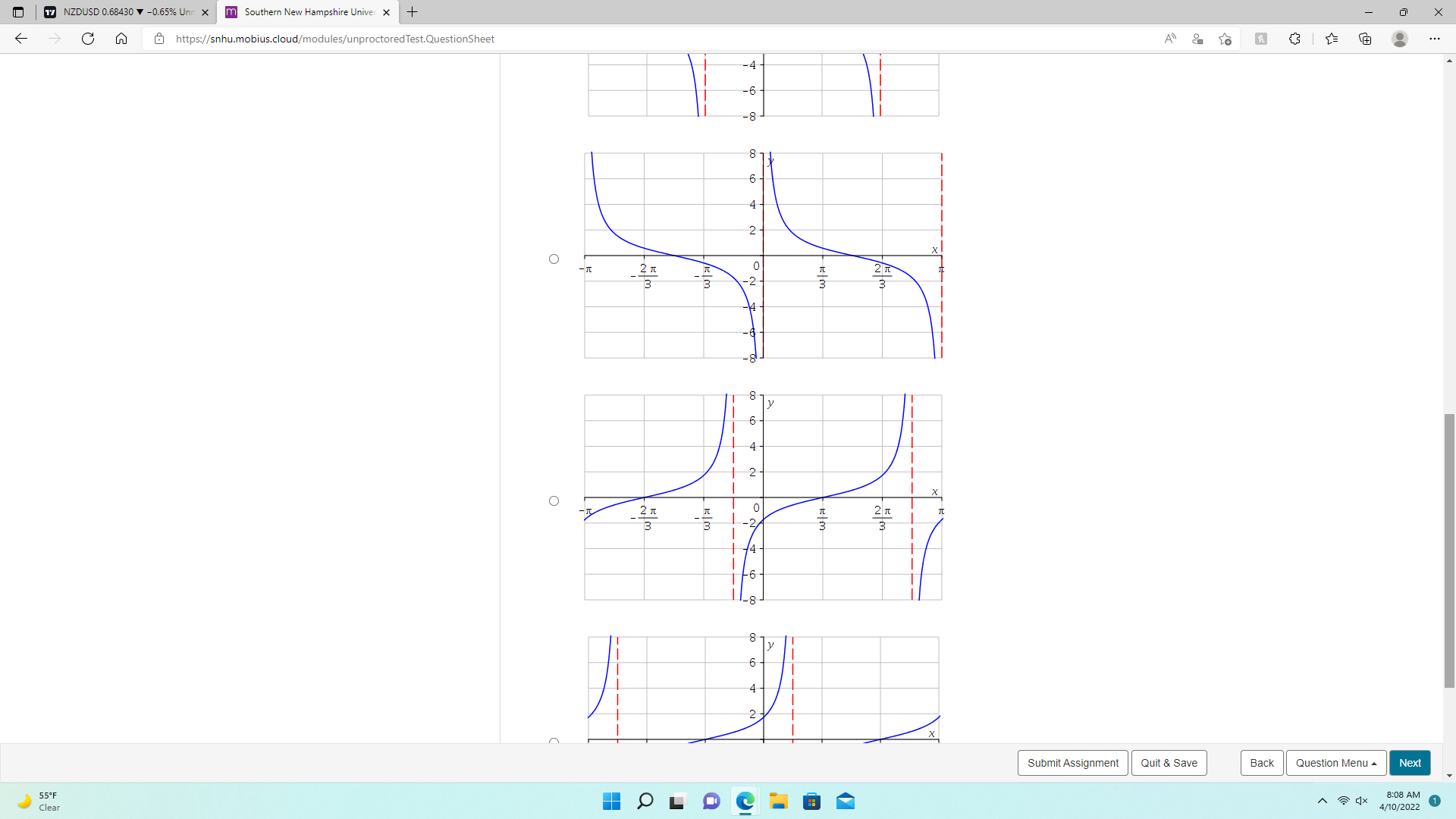This screenshot has height=819, width=1456.
Task: Click the Submit Assignment button
Action: (x=1072, y=763)
